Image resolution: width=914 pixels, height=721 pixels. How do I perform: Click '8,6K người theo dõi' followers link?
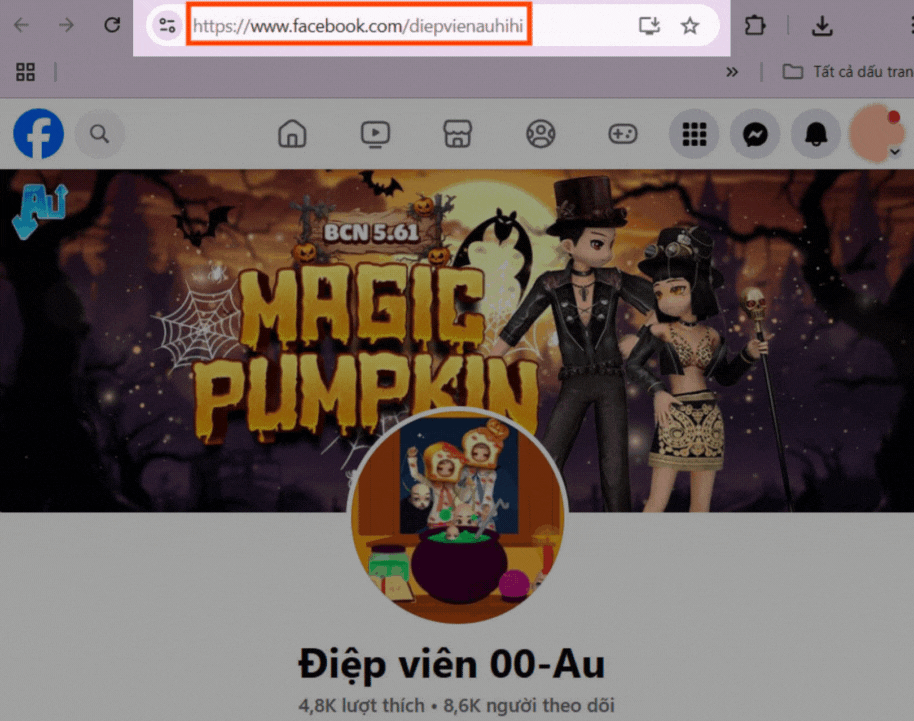(529, 705)
